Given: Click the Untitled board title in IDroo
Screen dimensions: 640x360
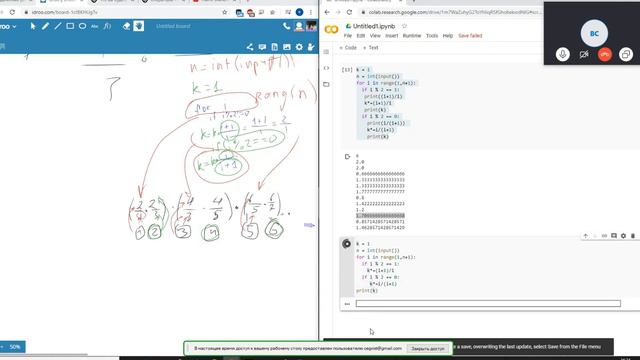Looking at the screenshot, I should (x=173, y=26).
